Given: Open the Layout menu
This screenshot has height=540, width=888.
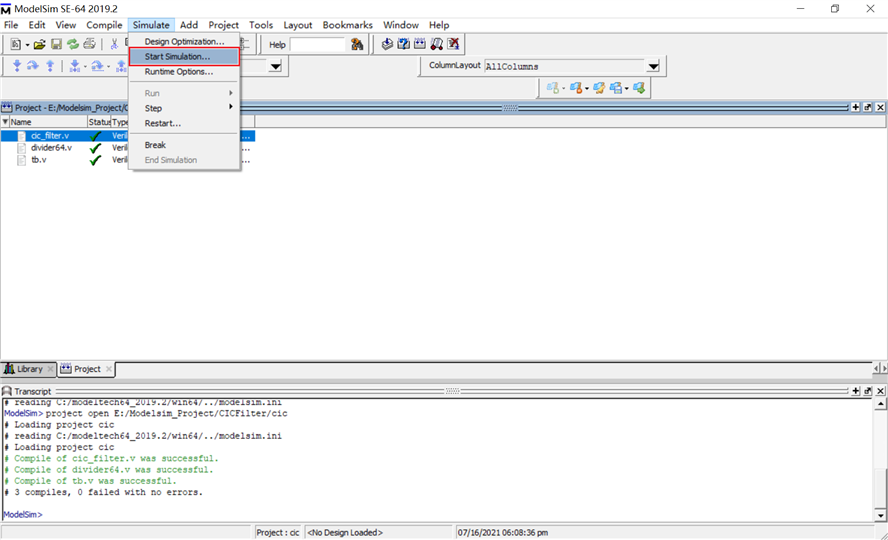Looking at the screenshot, I should (x=298, y=25).
